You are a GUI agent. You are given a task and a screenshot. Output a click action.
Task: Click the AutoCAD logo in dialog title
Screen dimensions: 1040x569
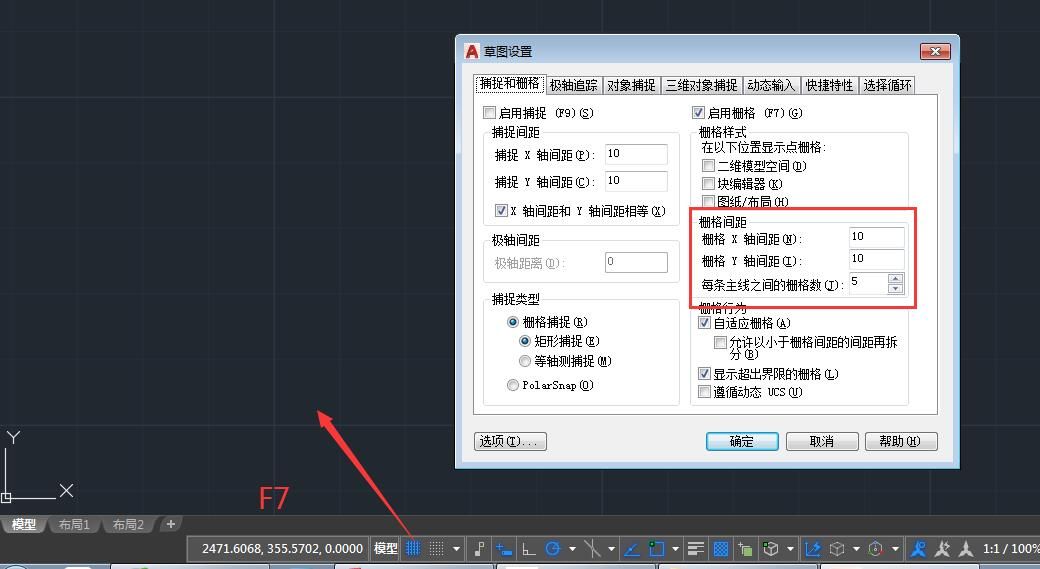472,51
